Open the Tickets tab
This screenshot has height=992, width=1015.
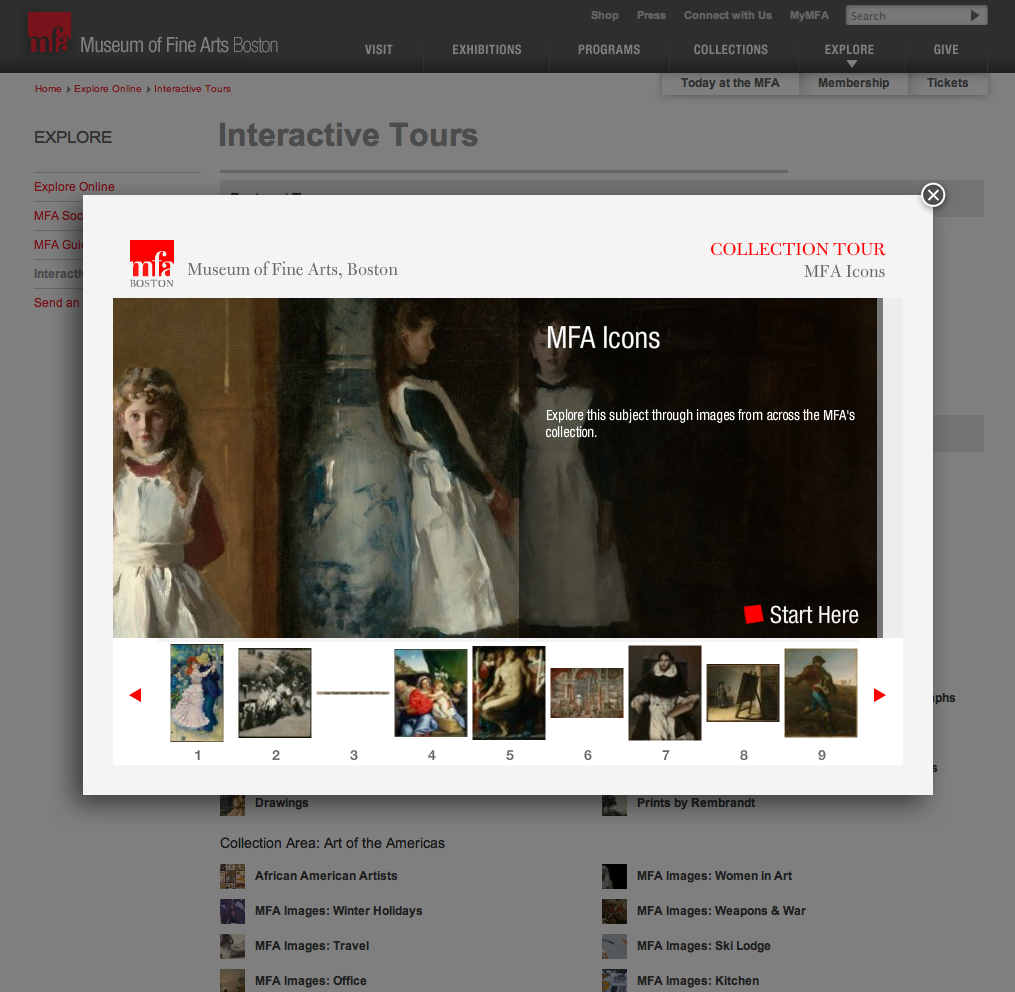click(x=947, y=83)
